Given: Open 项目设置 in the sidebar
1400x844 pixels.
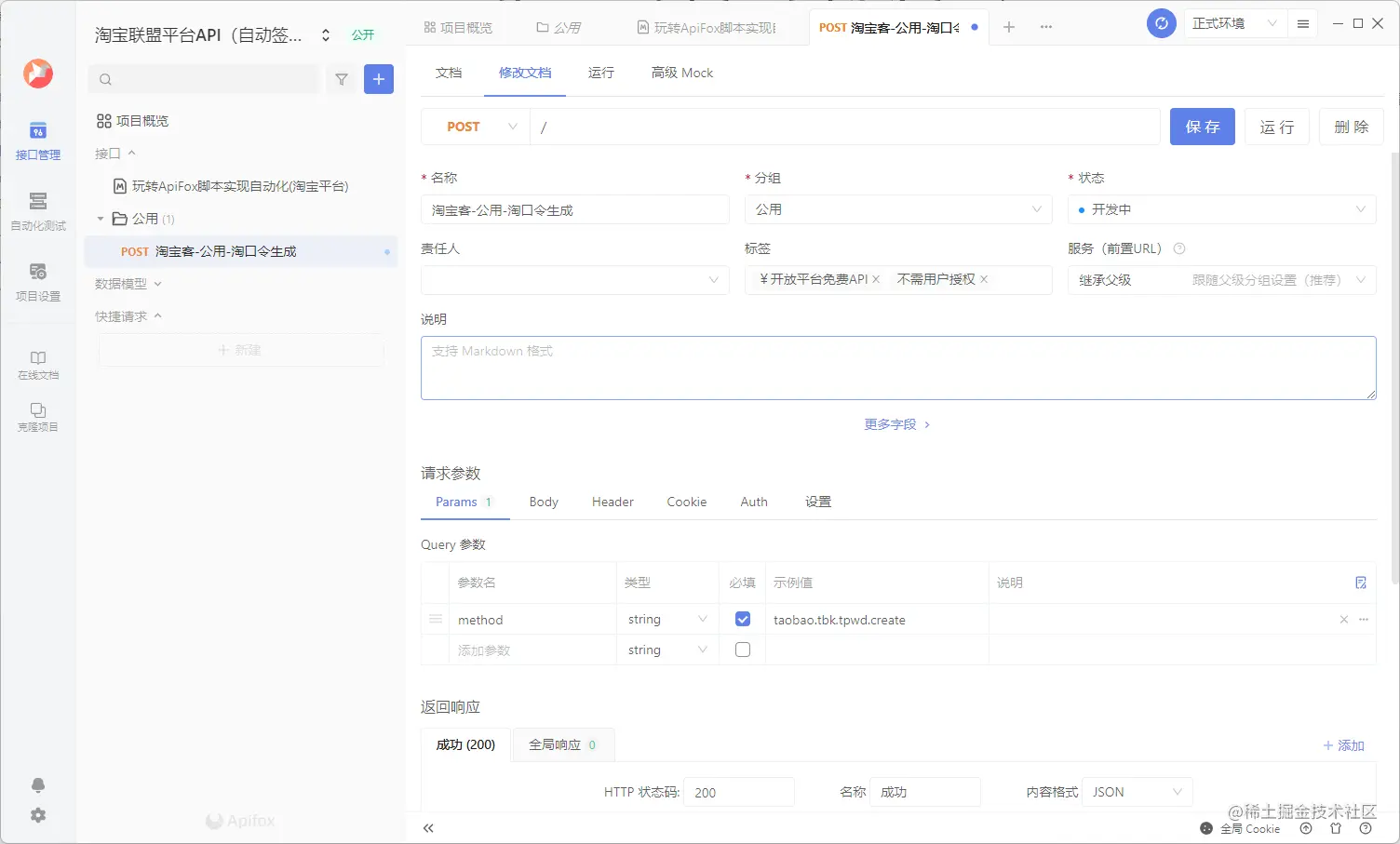Looking at the screenshot, I should tap(37, 283).
